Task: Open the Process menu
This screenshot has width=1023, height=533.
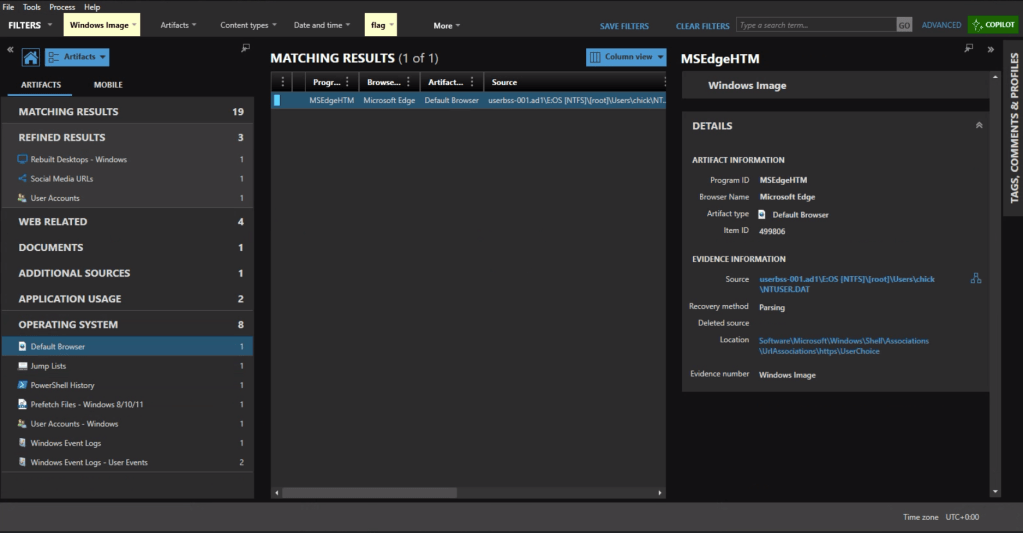Action: pyautogui.click(x=62, y=7)
